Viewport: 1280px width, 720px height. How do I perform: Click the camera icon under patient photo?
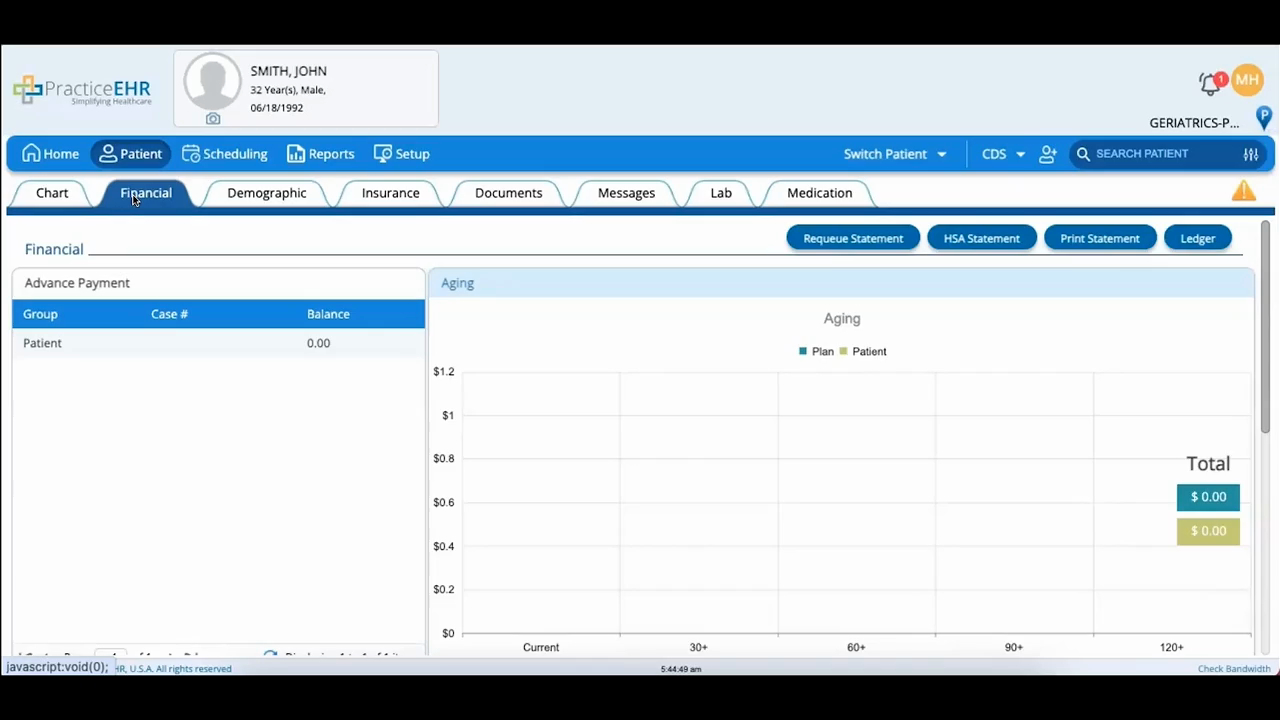213,119
